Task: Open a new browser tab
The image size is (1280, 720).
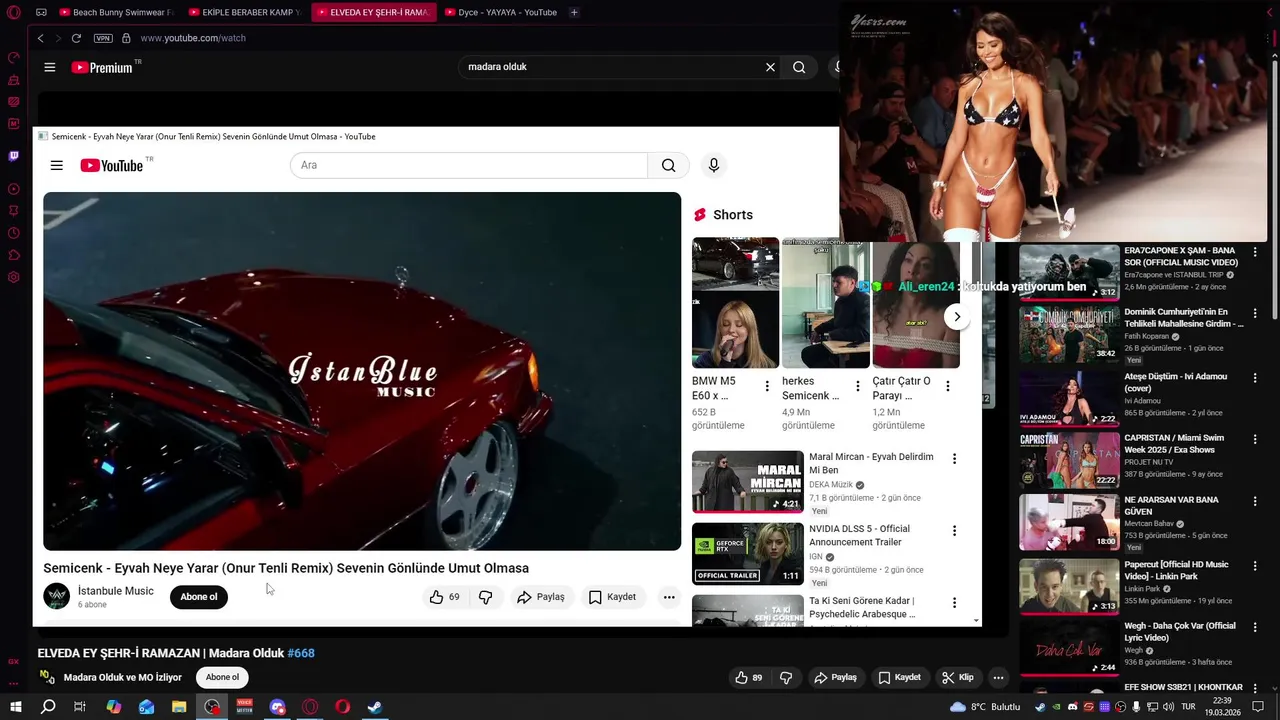Action: 574,12
